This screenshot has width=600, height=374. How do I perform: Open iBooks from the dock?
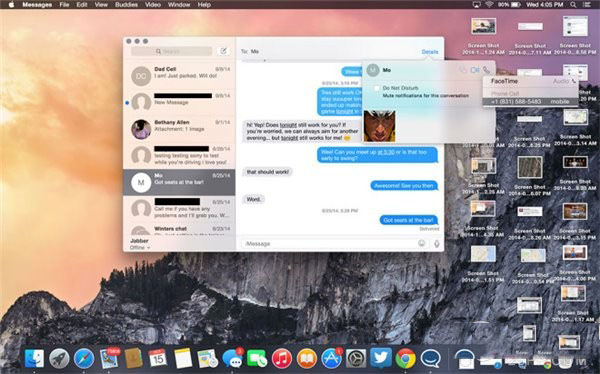(x=307, y=359)
